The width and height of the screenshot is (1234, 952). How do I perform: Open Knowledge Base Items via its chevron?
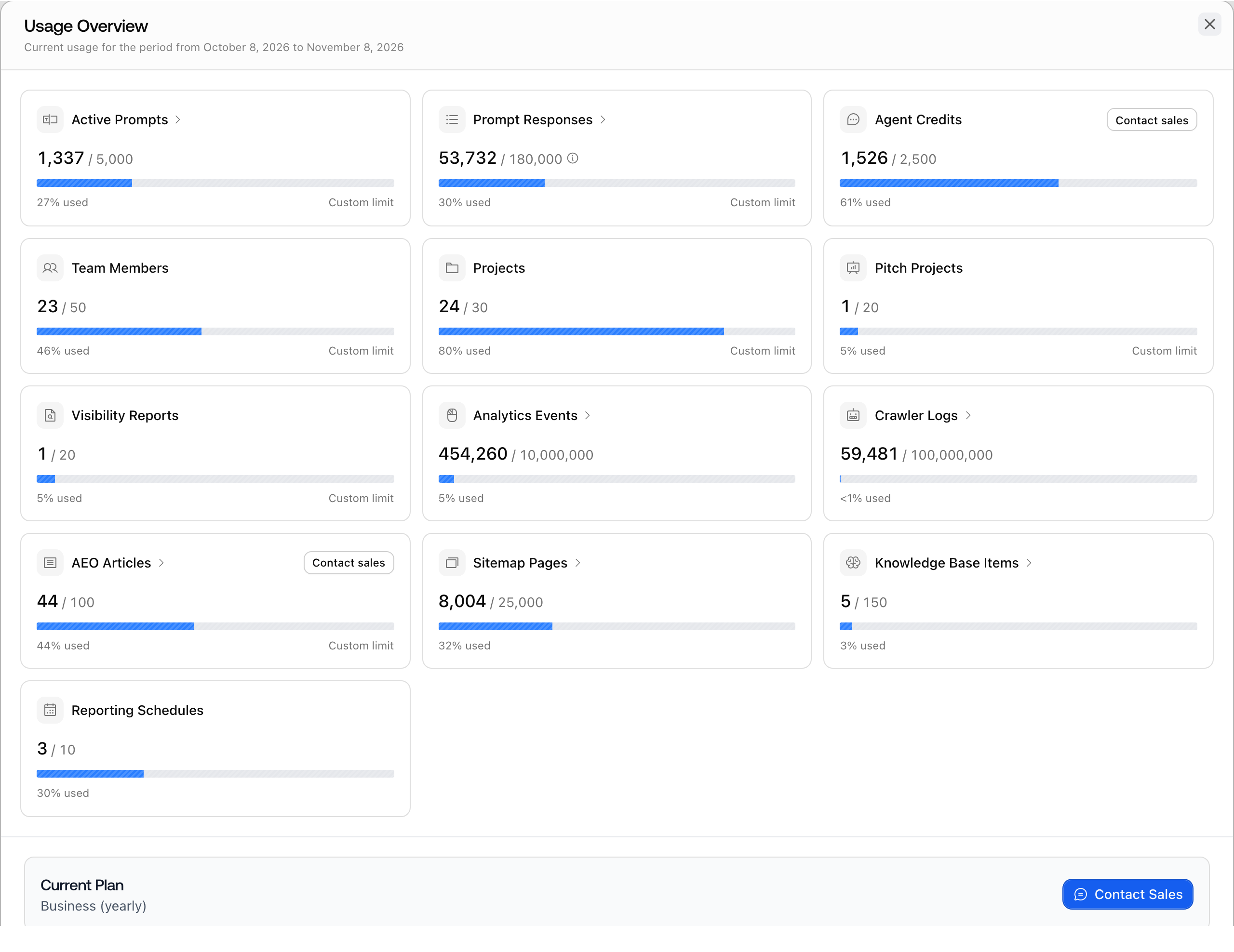click(1029, 563)
